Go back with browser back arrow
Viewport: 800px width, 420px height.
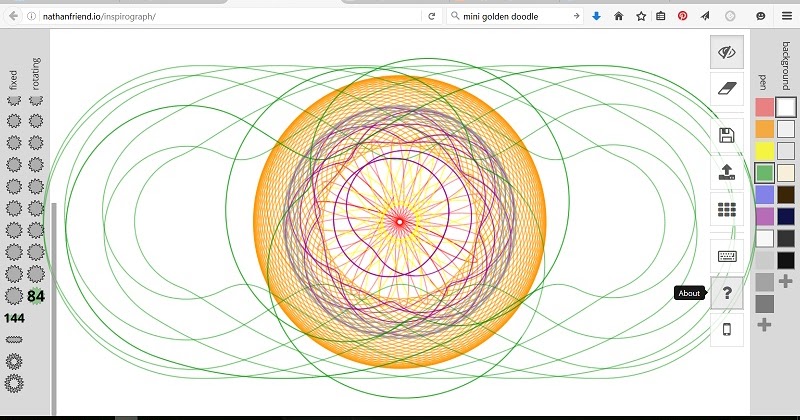pyautogui.click(x=13, y=16)
